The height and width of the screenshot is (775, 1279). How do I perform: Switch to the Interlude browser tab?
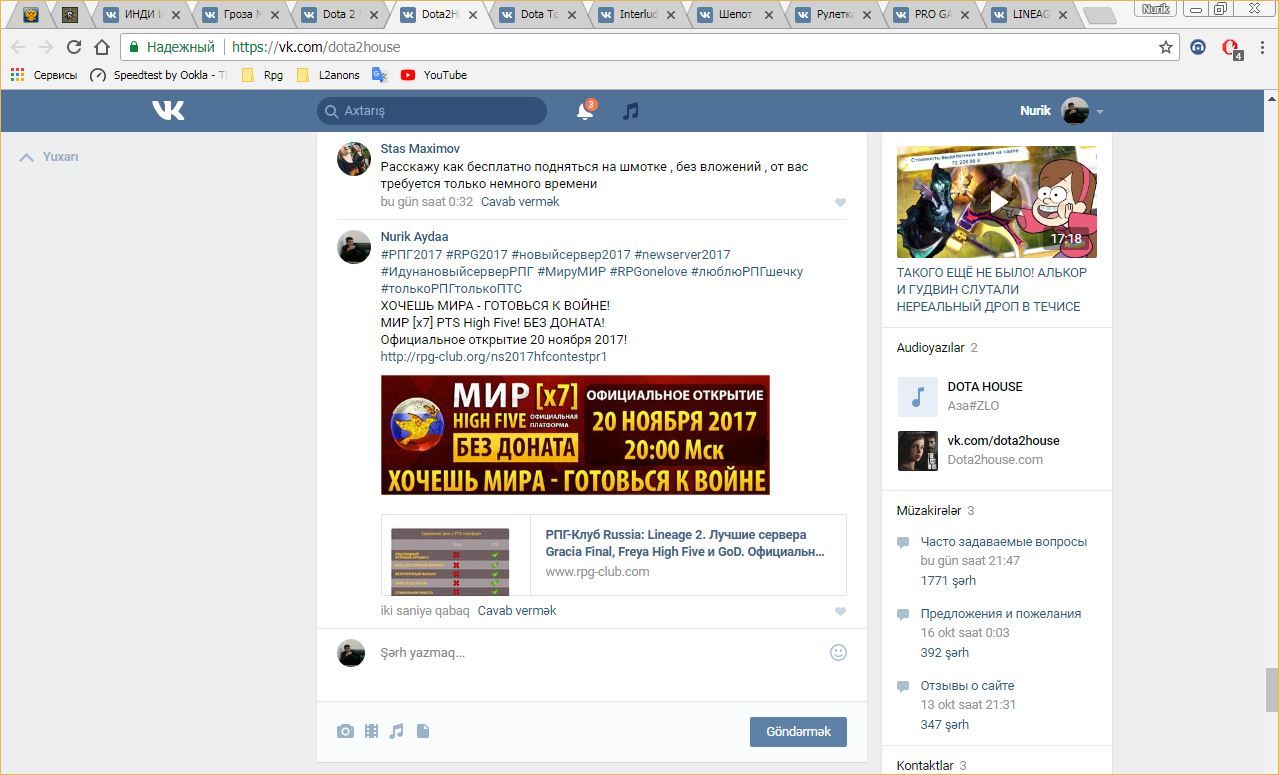637,15
